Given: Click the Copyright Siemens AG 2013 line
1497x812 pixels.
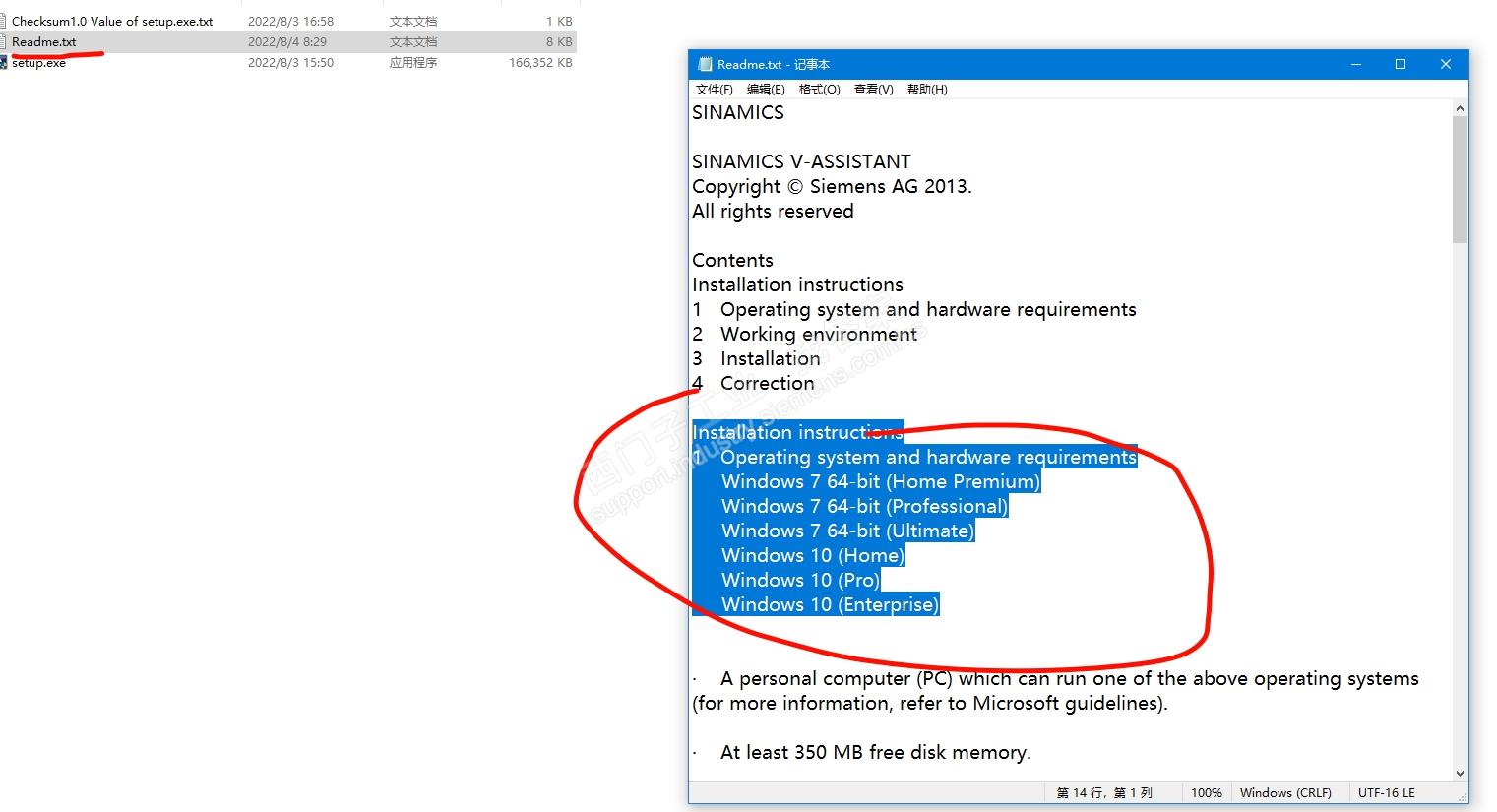Looking at the screenshot, I should click(832, 186).
